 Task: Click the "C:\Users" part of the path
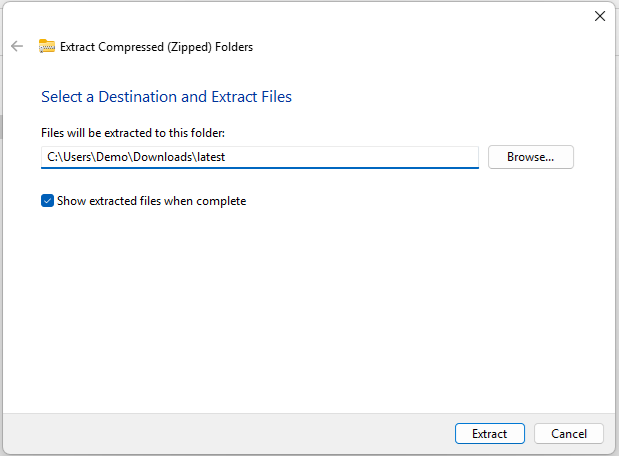[66, 157]
